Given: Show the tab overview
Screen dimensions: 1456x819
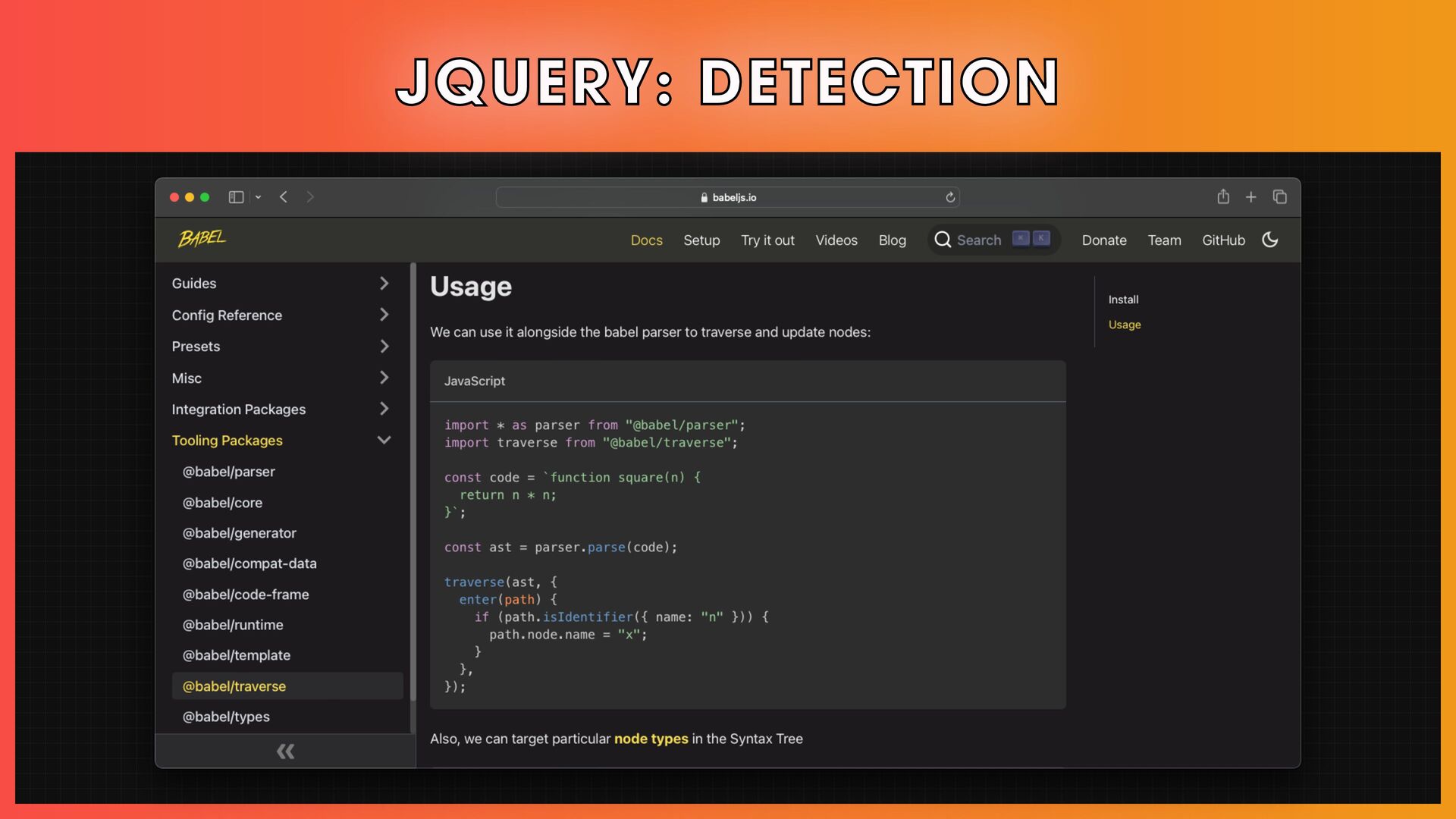Looking at the screenshot, I should pyautogui.click(x=1280, y=197).
